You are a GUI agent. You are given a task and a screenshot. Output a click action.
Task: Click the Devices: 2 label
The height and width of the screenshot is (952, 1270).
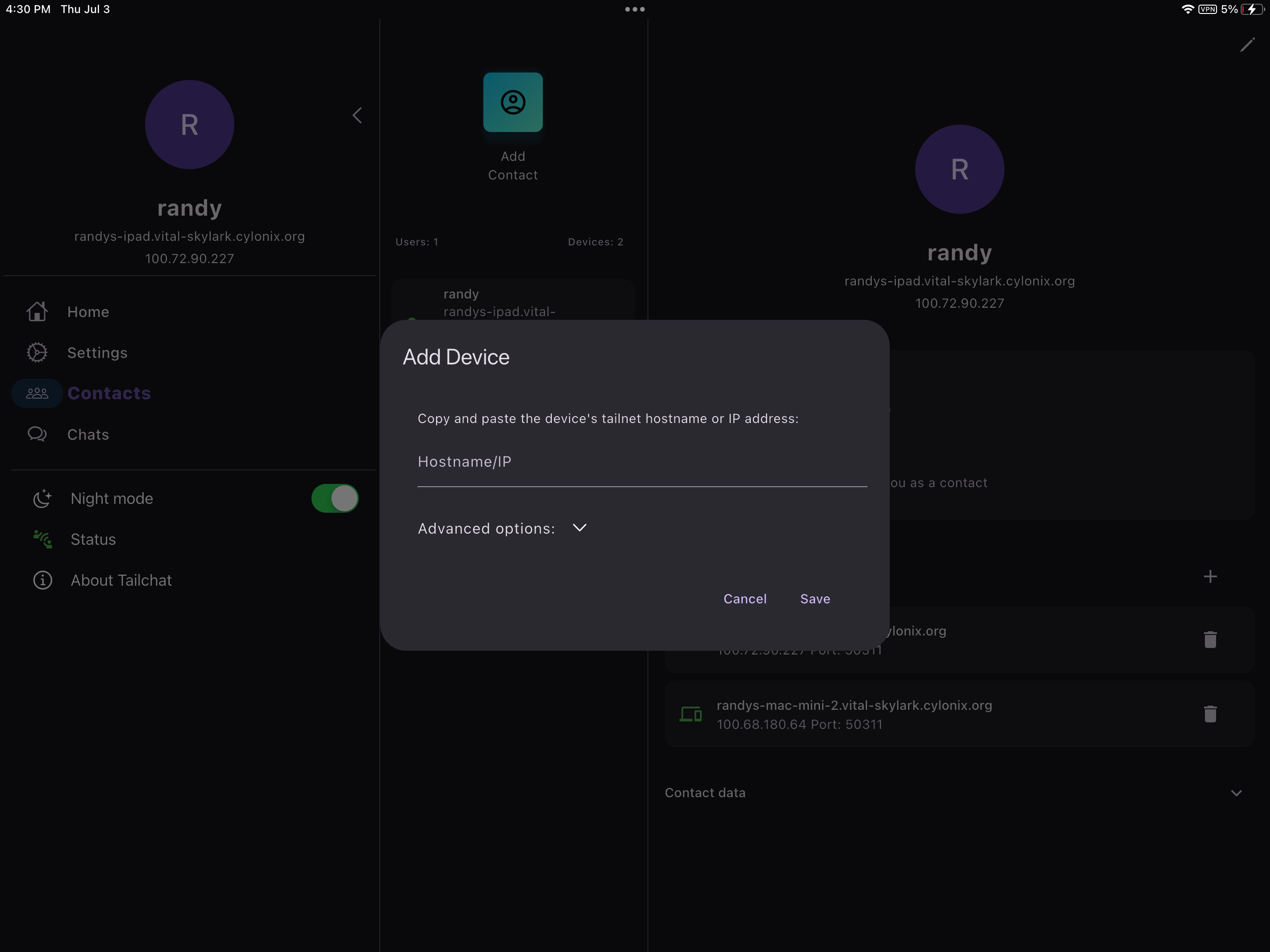(595, 242)
